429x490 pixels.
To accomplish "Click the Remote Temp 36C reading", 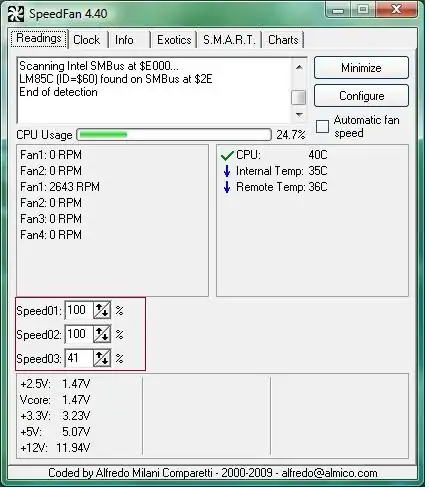I will pos(282,187).
